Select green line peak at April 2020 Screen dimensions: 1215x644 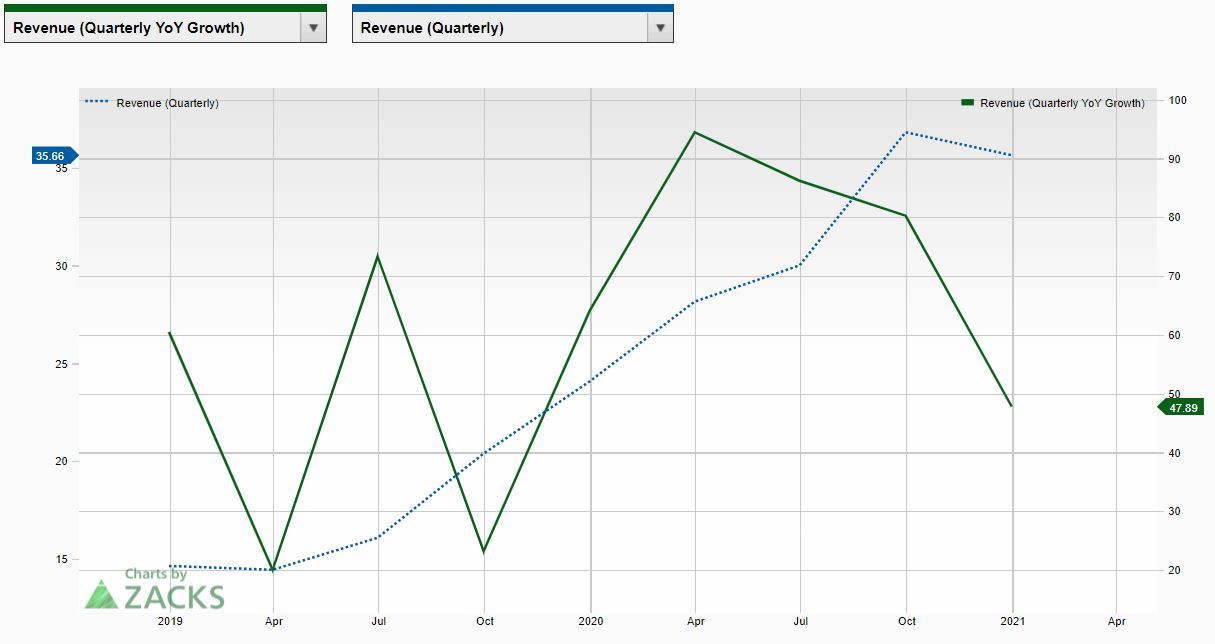[695, 132]
